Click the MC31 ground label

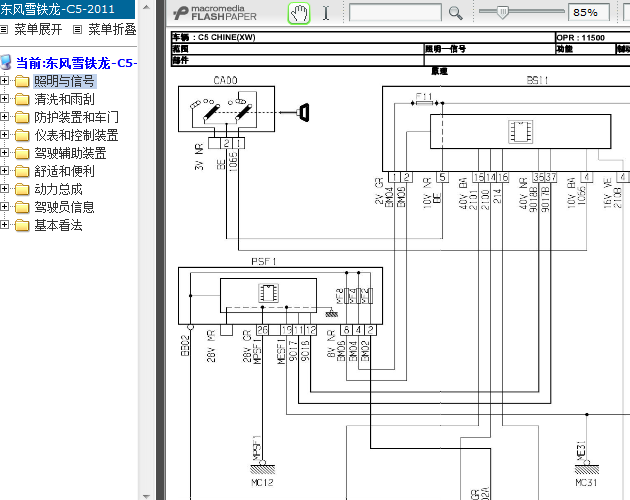pyautogui.click(x=586, y=482)
